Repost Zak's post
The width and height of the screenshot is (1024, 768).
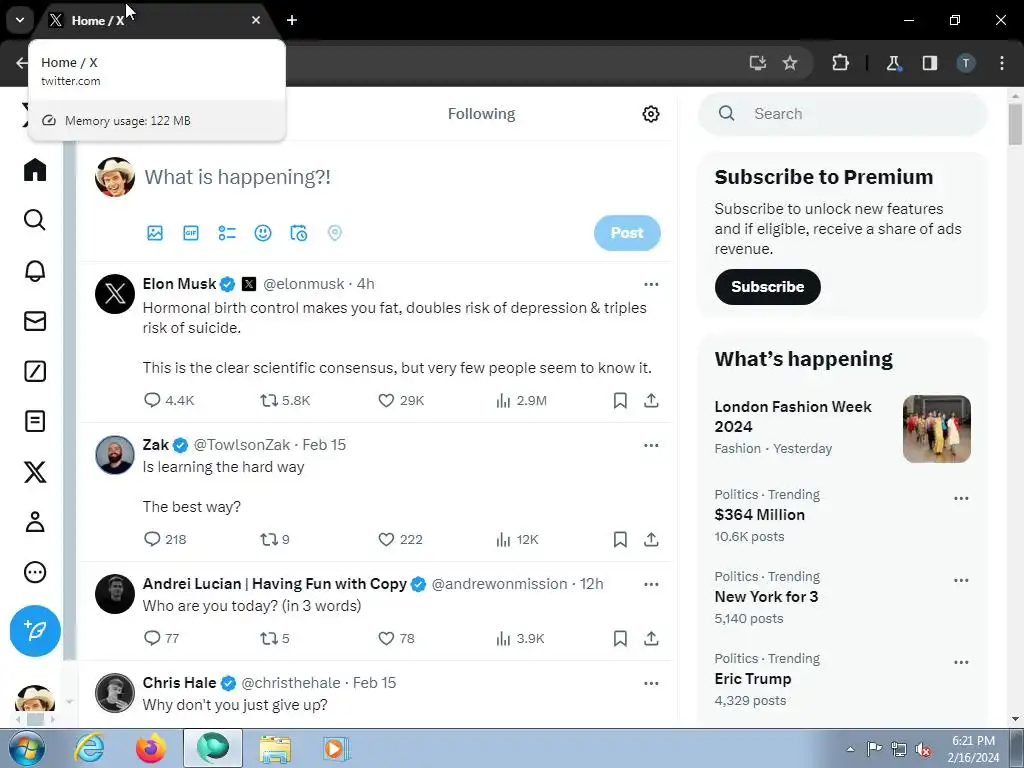click(274, 539)
